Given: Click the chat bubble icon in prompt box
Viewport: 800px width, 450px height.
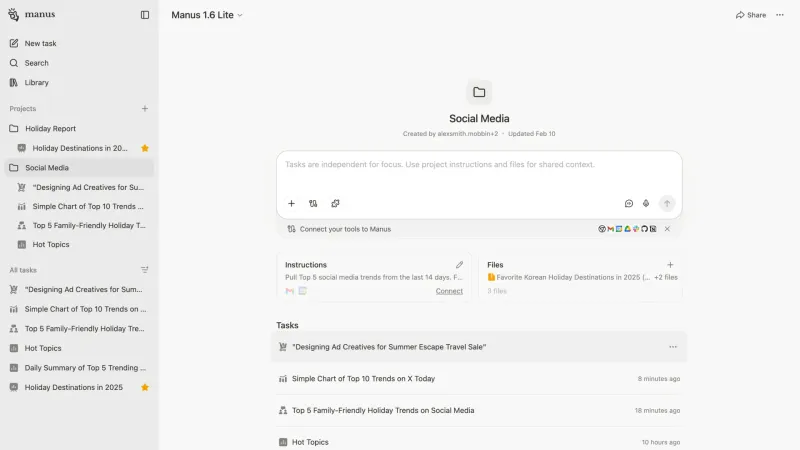Looking at the screenshot, I should coord(629,203).
